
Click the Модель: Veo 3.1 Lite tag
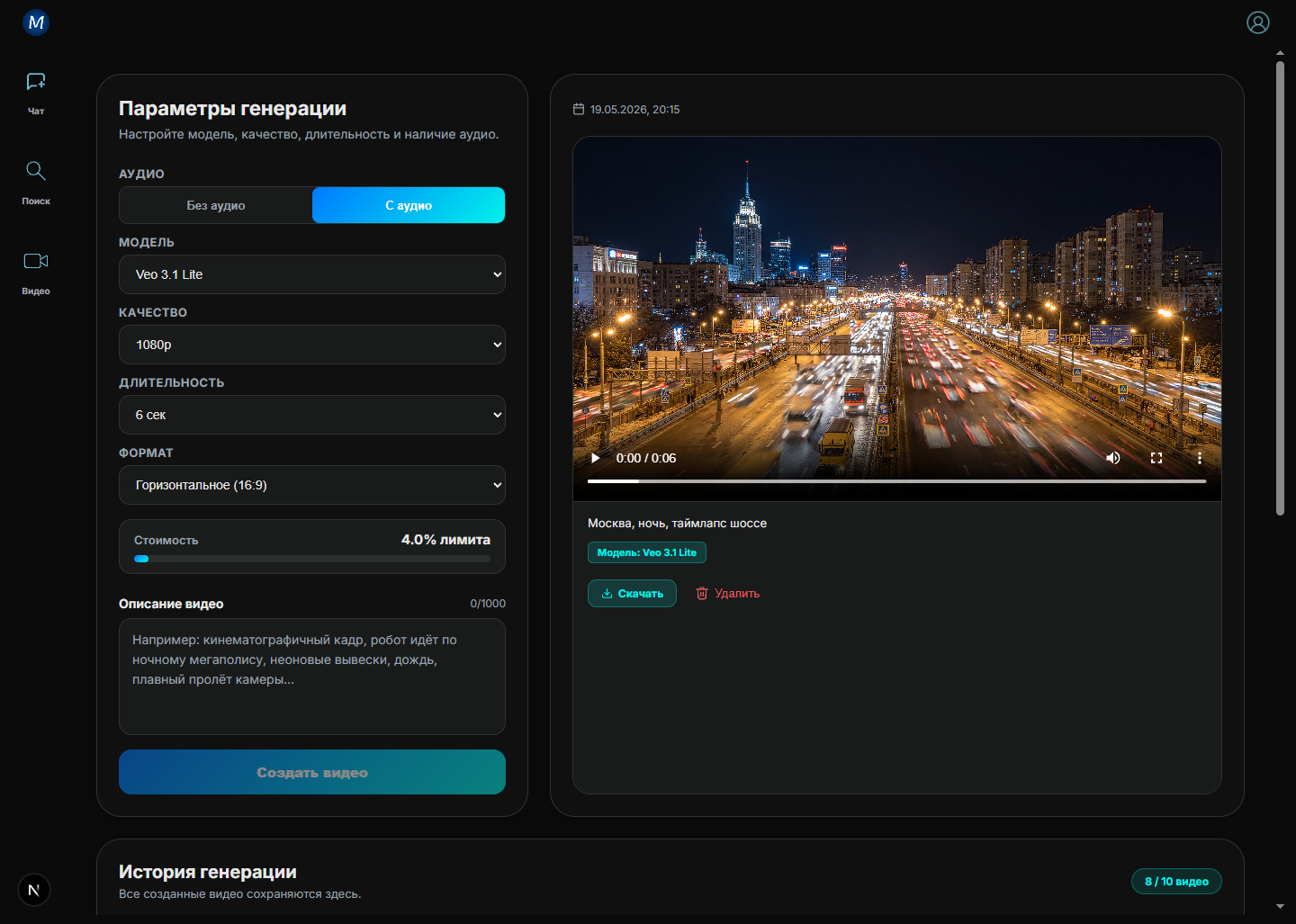coord(647,552)
